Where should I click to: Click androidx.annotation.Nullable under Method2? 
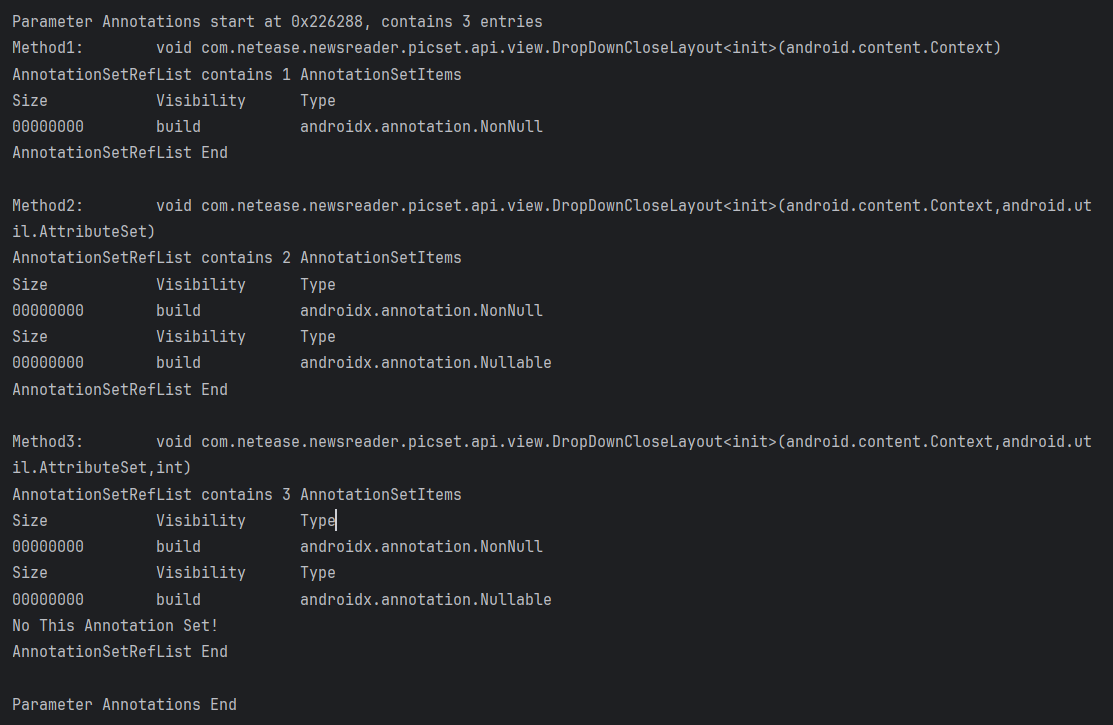pos(425,363)
